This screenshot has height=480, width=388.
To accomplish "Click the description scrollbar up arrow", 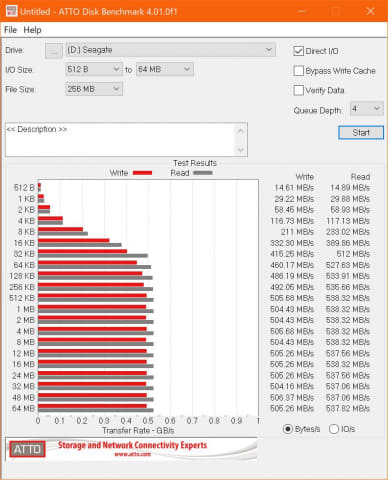I will click(x=241, y=131).
